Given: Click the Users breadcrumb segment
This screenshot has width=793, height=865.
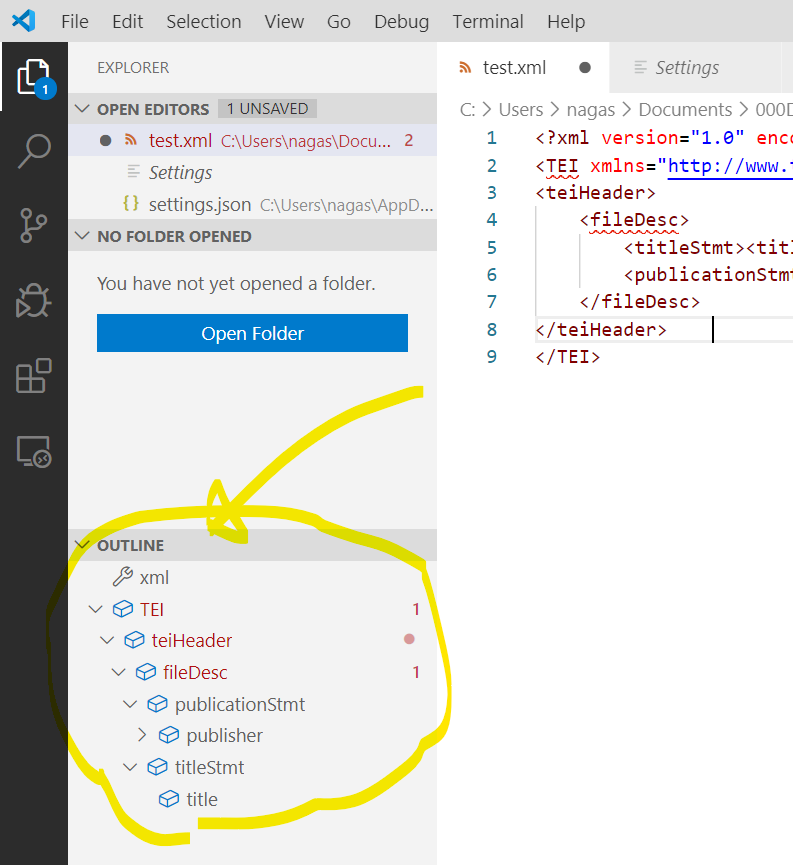Looking at the screenshot, I should [521, 110].
